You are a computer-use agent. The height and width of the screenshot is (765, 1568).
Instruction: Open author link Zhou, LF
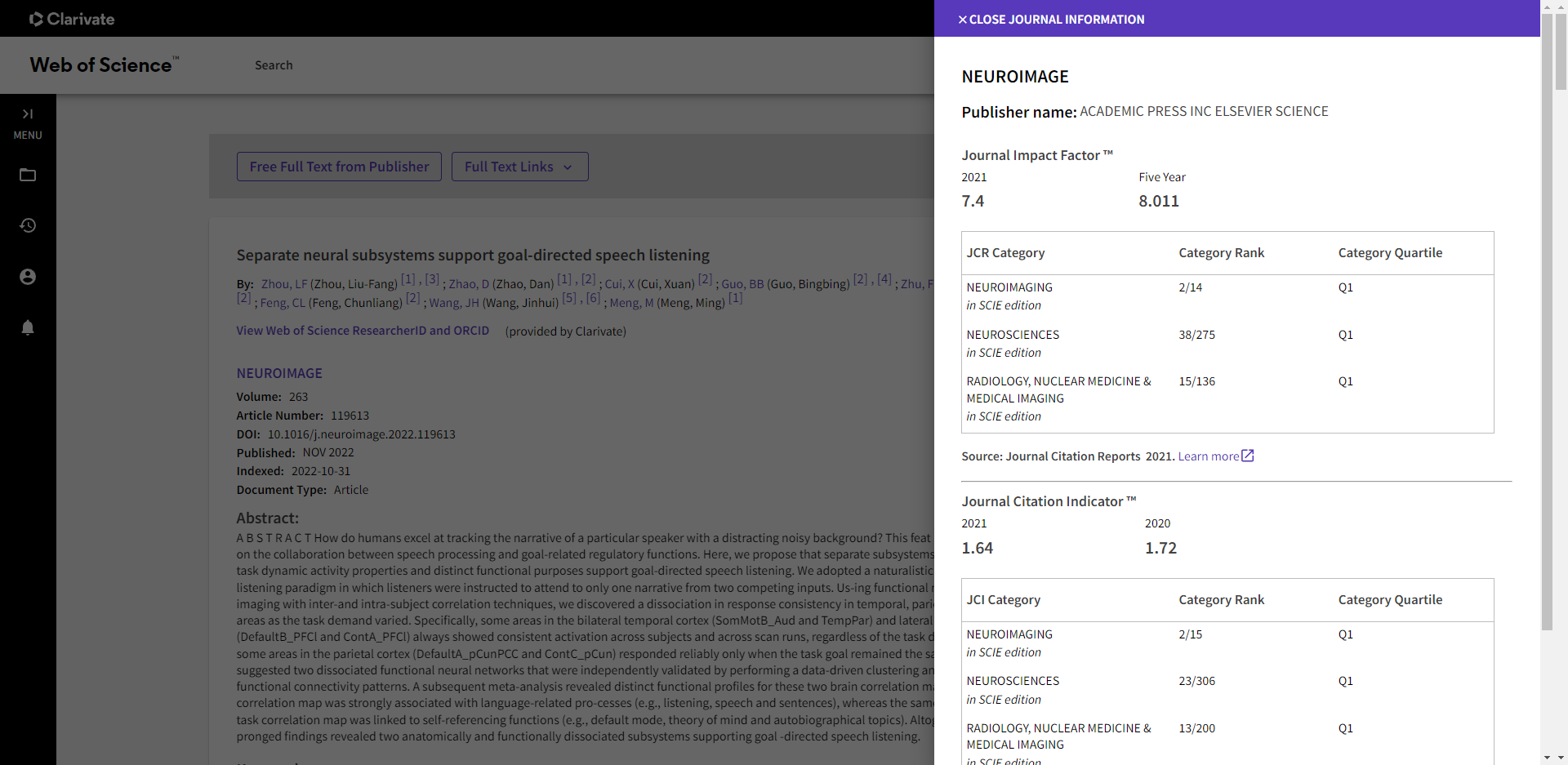(284, 284)
